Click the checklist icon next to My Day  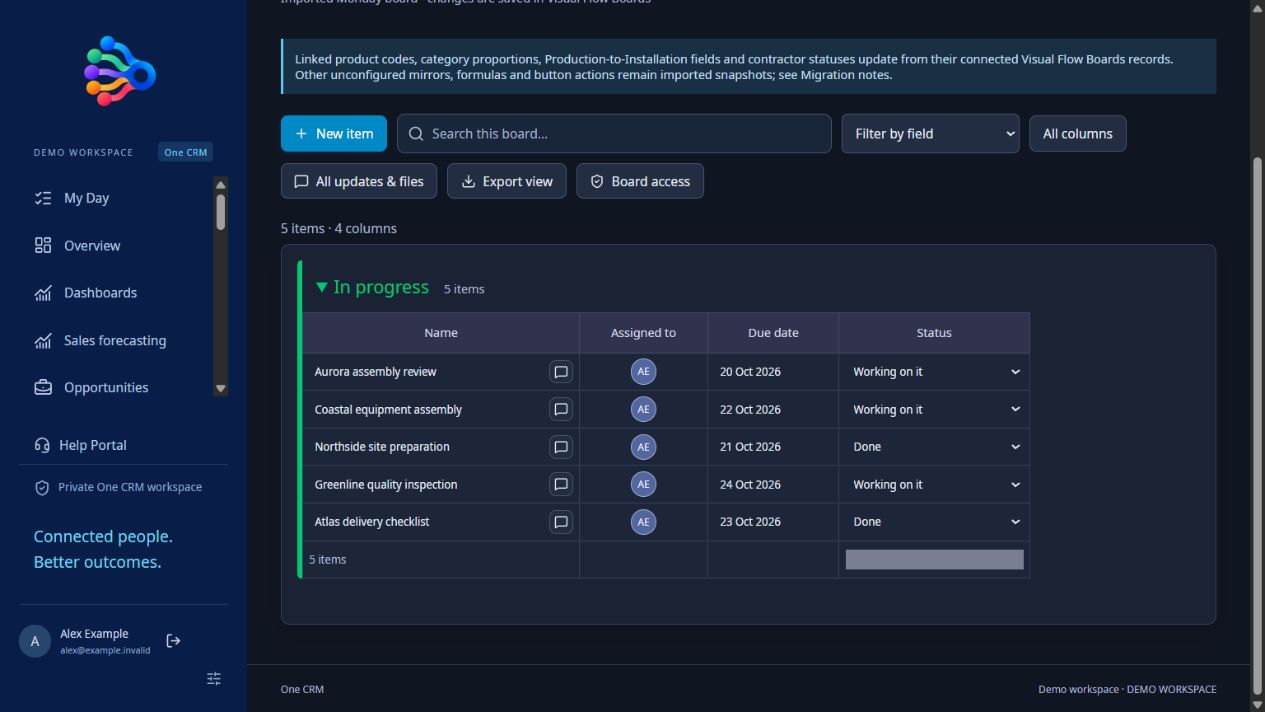[43, 198]
